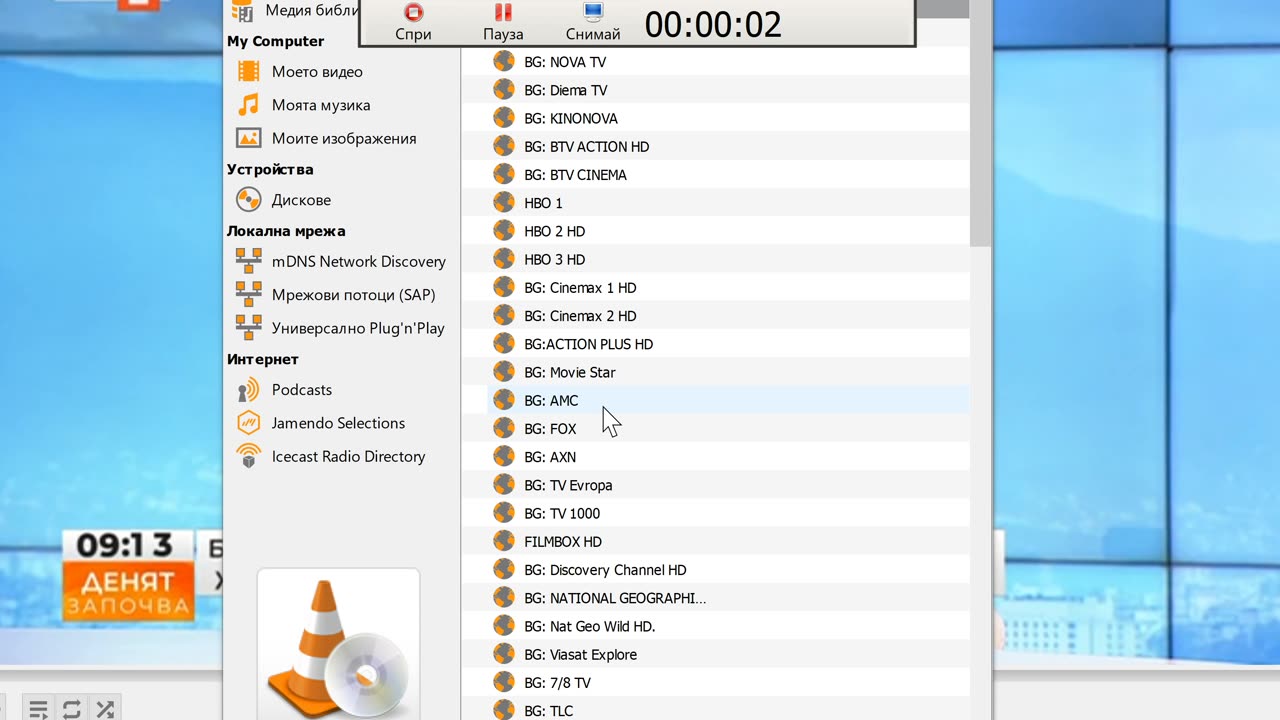Click the Мрежови потоци (SAP) icon
This screenshot has width=1280, height=720.
[x=248, y=294]
